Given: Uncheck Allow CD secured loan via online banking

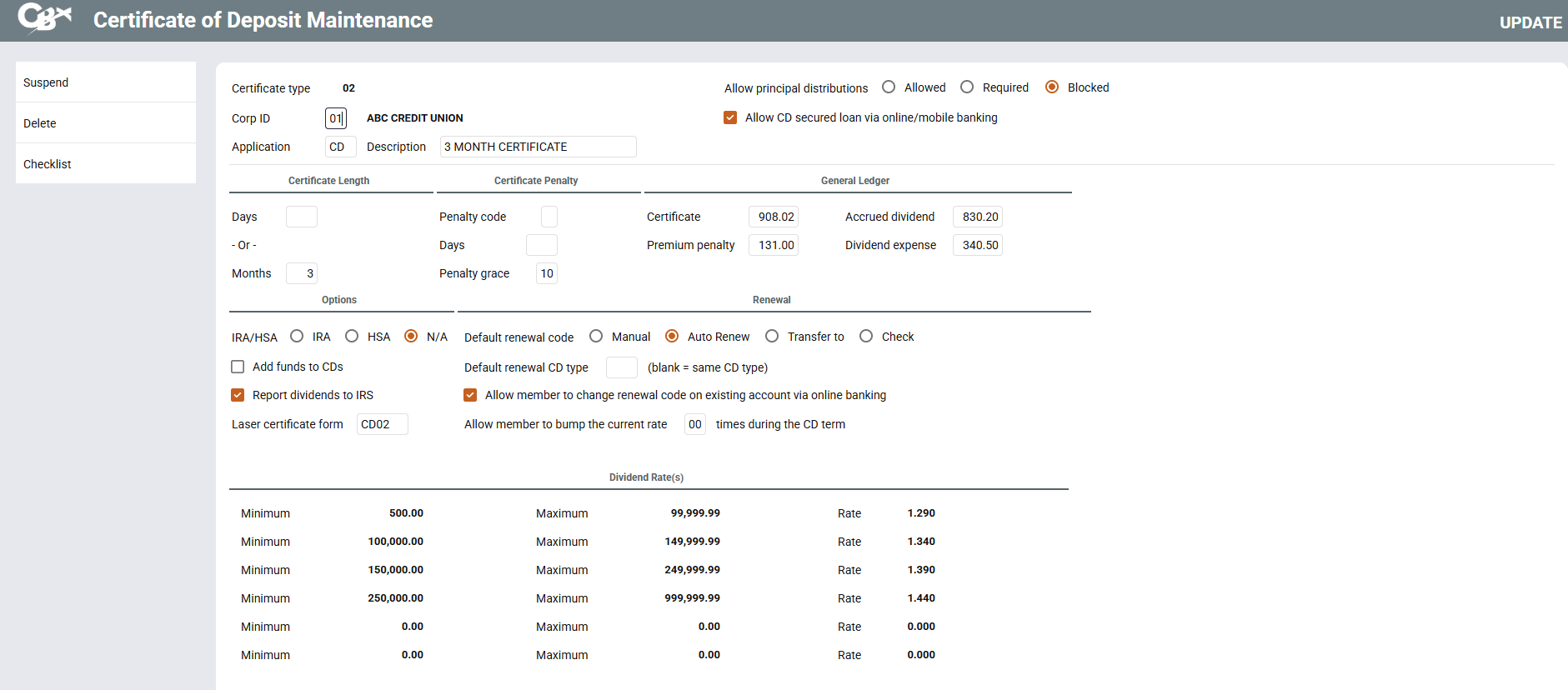Looking at the screenshot, I should (730, 117).
